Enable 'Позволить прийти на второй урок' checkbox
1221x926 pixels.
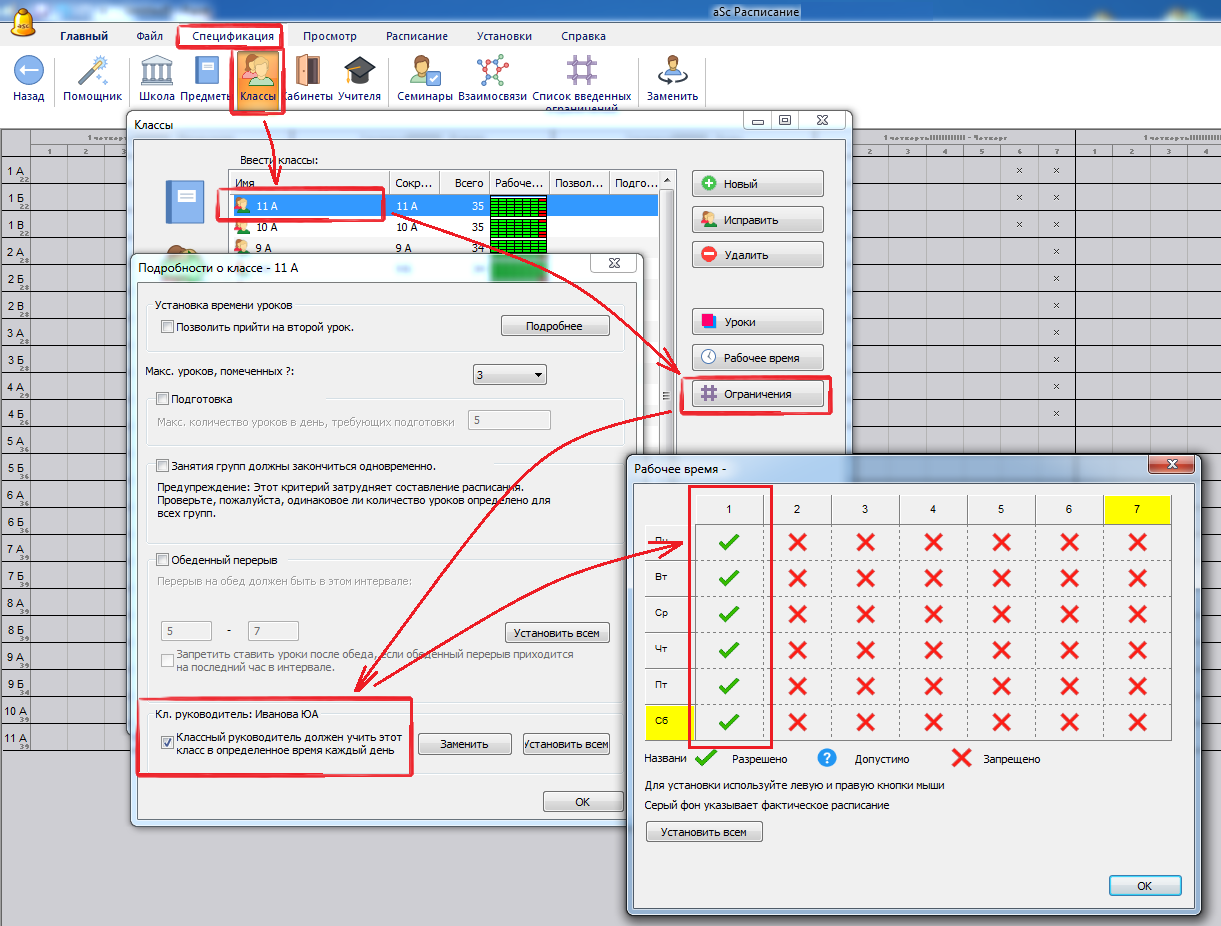coord(167,327)
